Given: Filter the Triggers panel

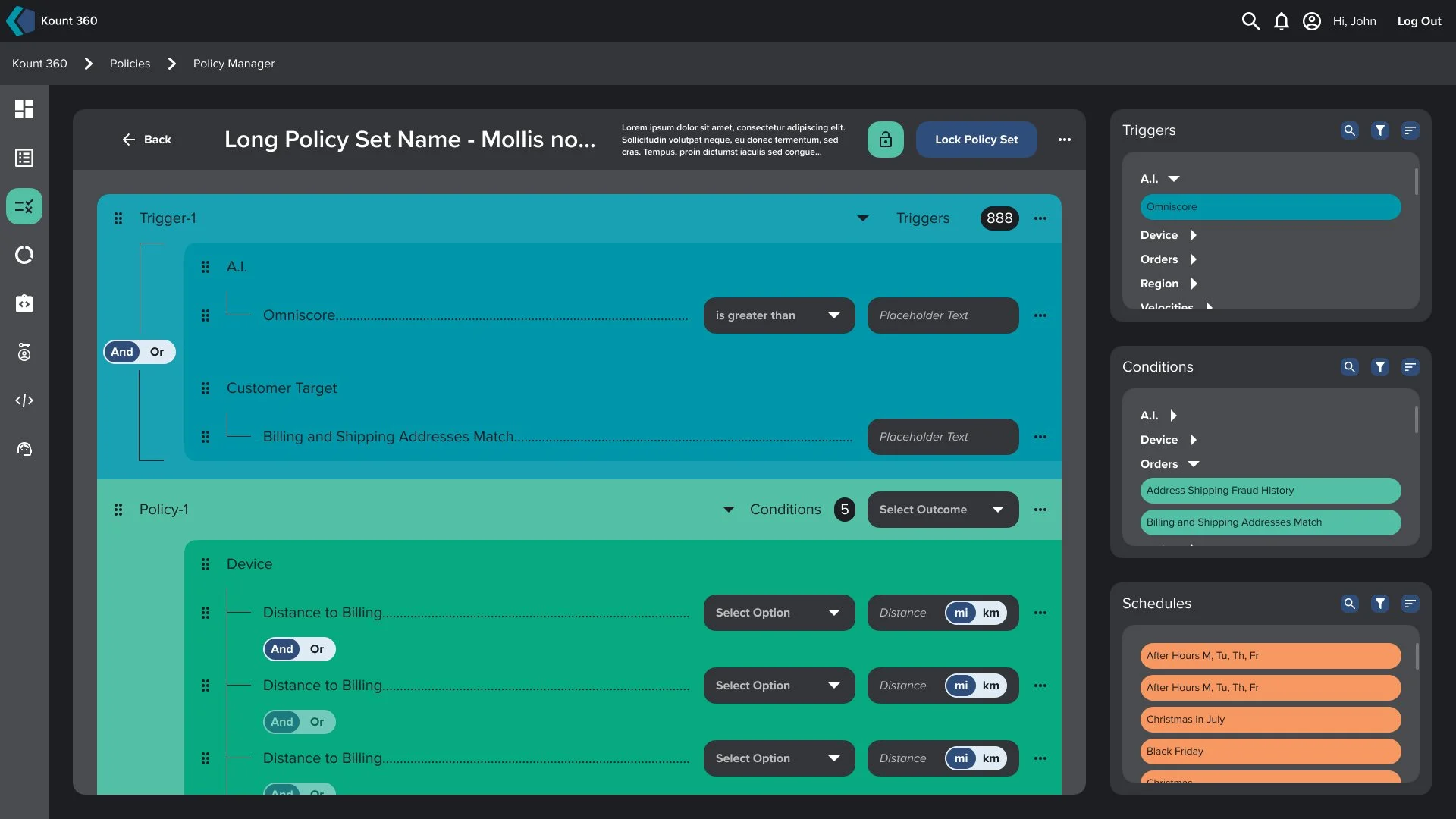Looking at the screenshot, I should (x=1380, y=130).
